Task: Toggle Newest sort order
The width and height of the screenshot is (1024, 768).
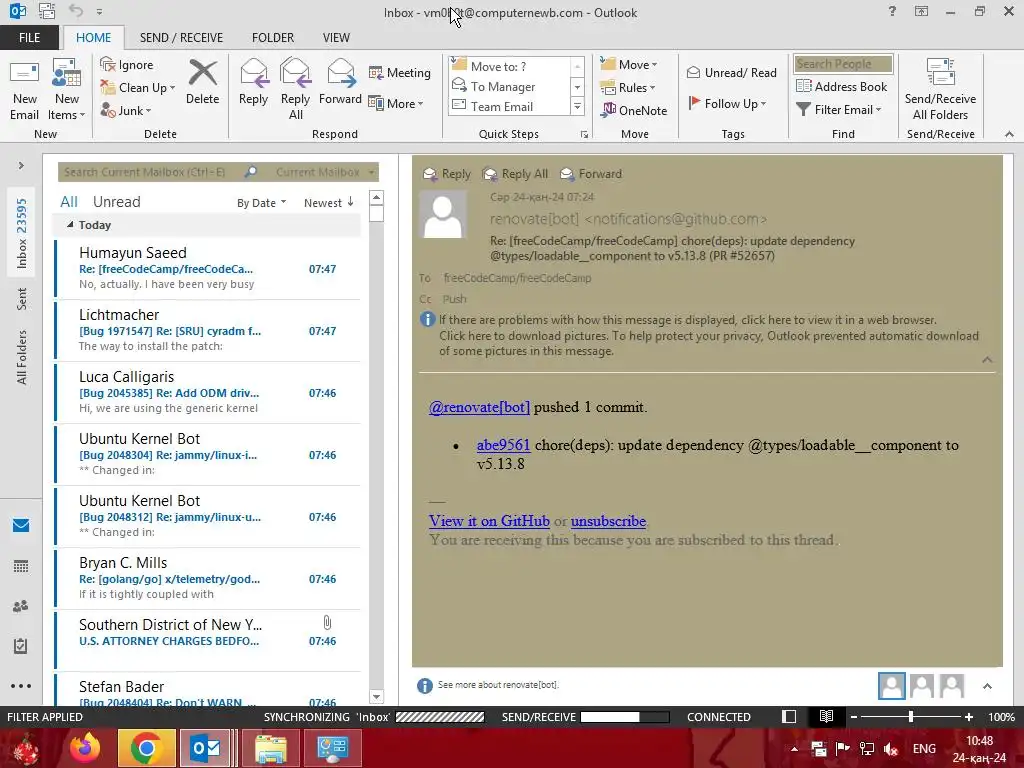Action: 328,203
